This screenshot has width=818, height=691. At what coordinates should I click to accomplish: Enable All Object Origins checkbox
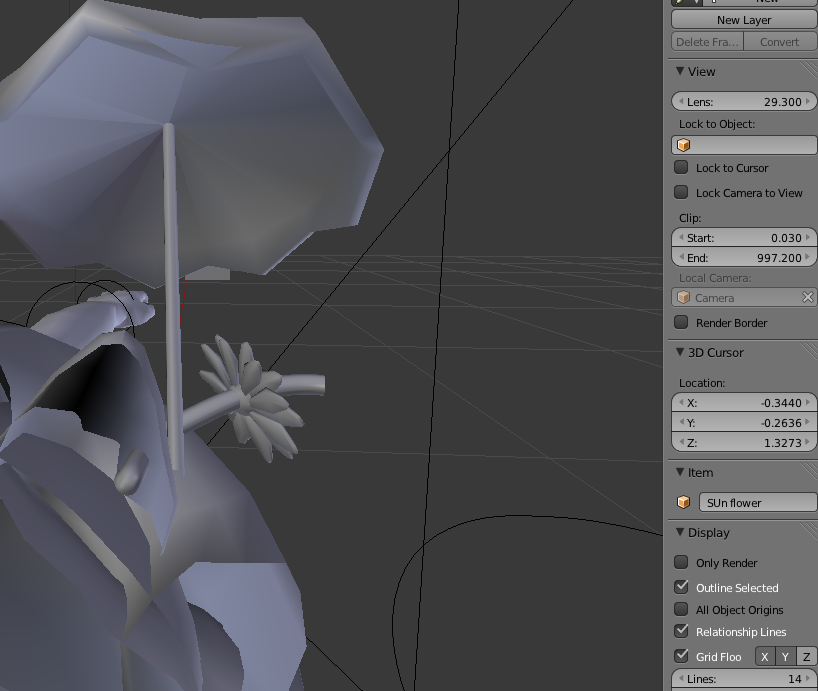(681, 609)
